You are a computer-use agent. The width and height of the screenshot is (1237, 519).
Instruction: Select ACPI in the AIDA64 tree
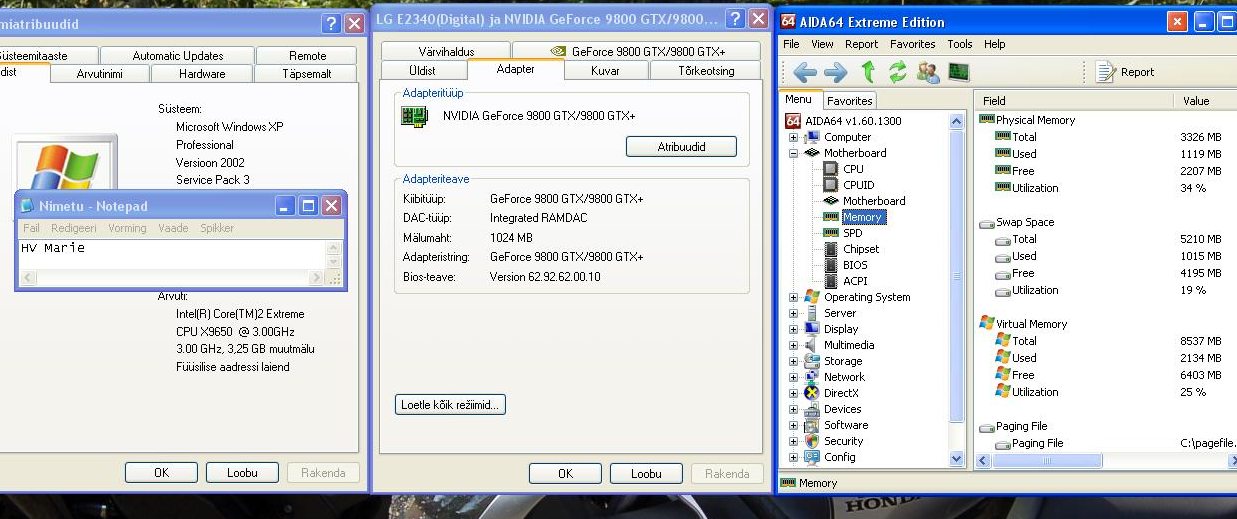tap(855, 281)
